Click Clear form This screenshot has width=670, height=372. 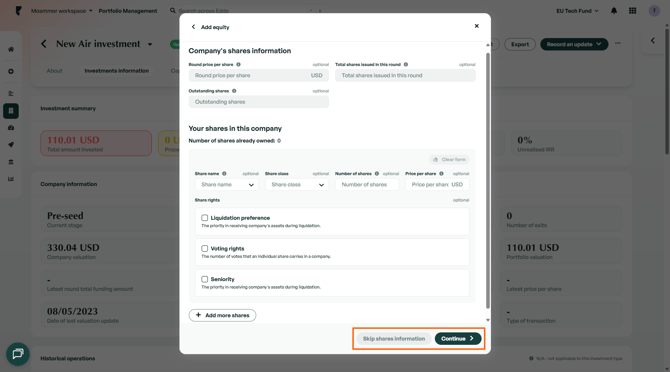point(449,160)
